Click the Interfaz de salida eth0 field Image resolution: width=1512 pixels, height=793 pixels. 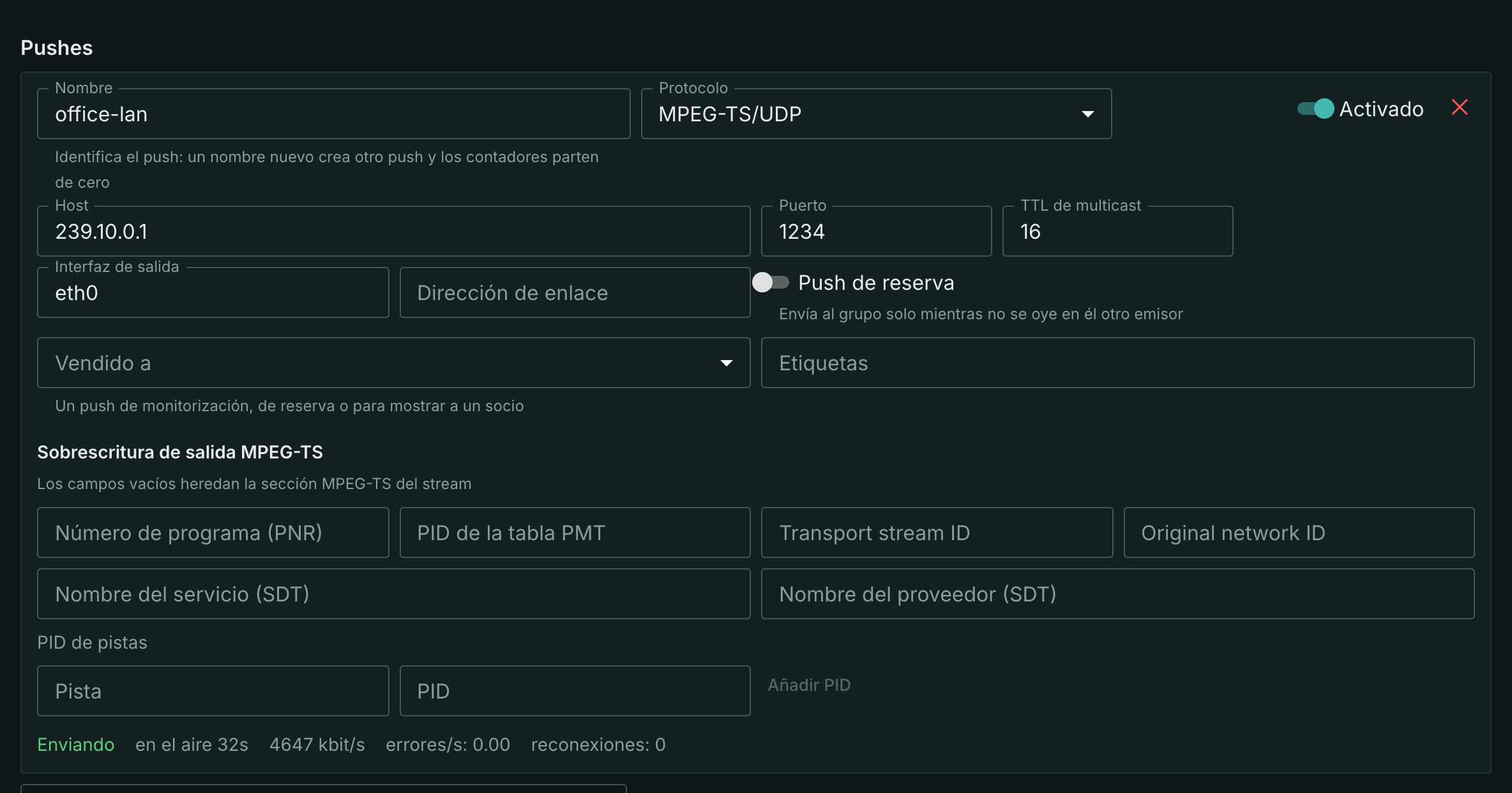[x=213, y=292]
